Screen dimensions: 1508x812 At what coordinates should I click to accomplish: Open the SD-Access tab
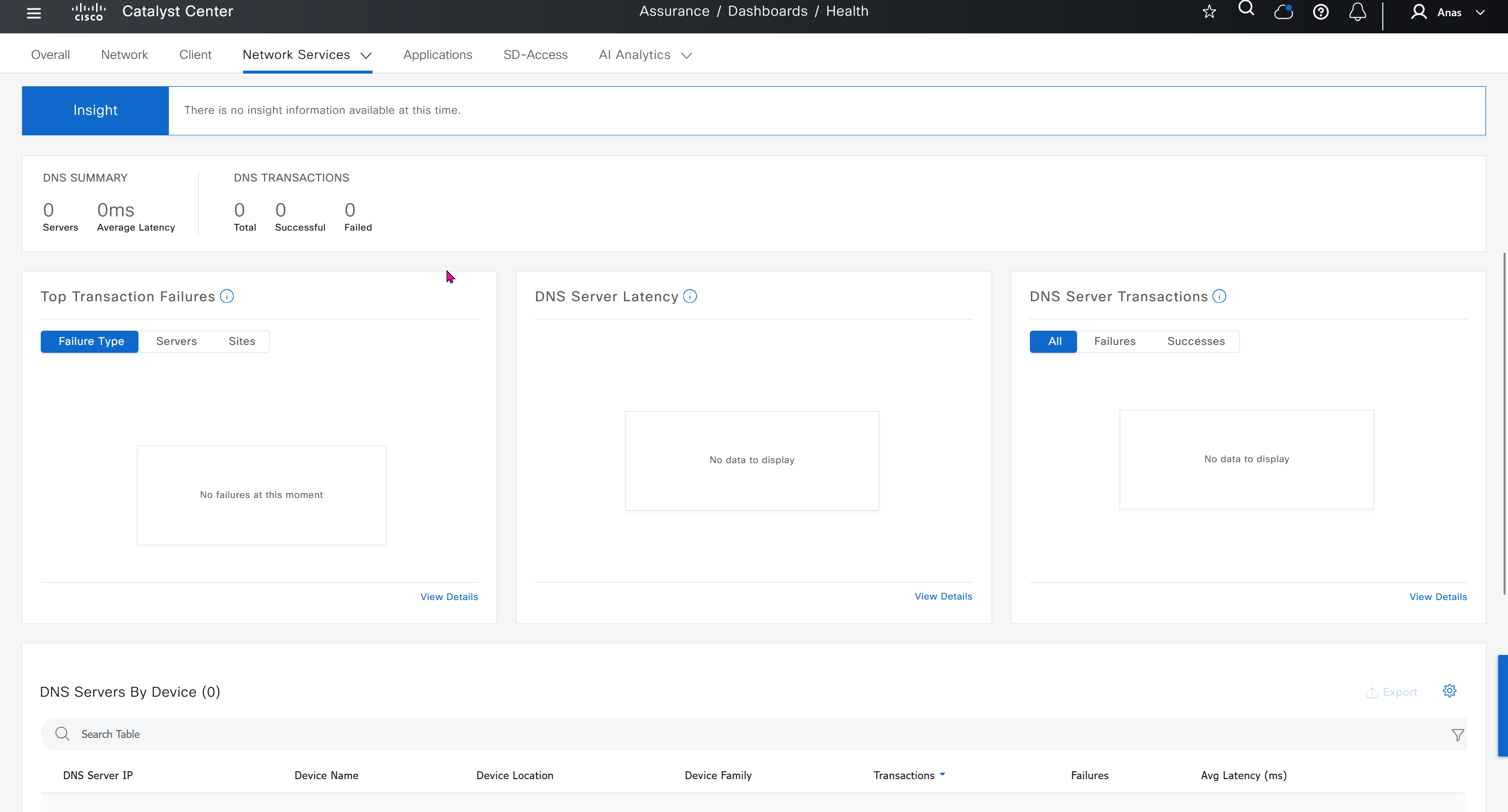pos(535,55)
